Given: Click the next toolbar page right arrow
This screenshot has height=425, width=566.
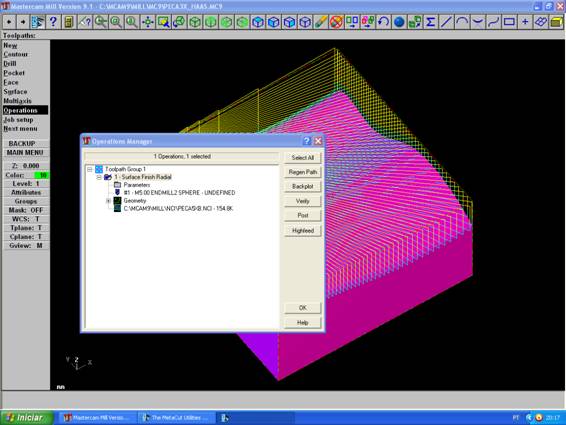Looking at the screenshot, I should click(23, 22).
